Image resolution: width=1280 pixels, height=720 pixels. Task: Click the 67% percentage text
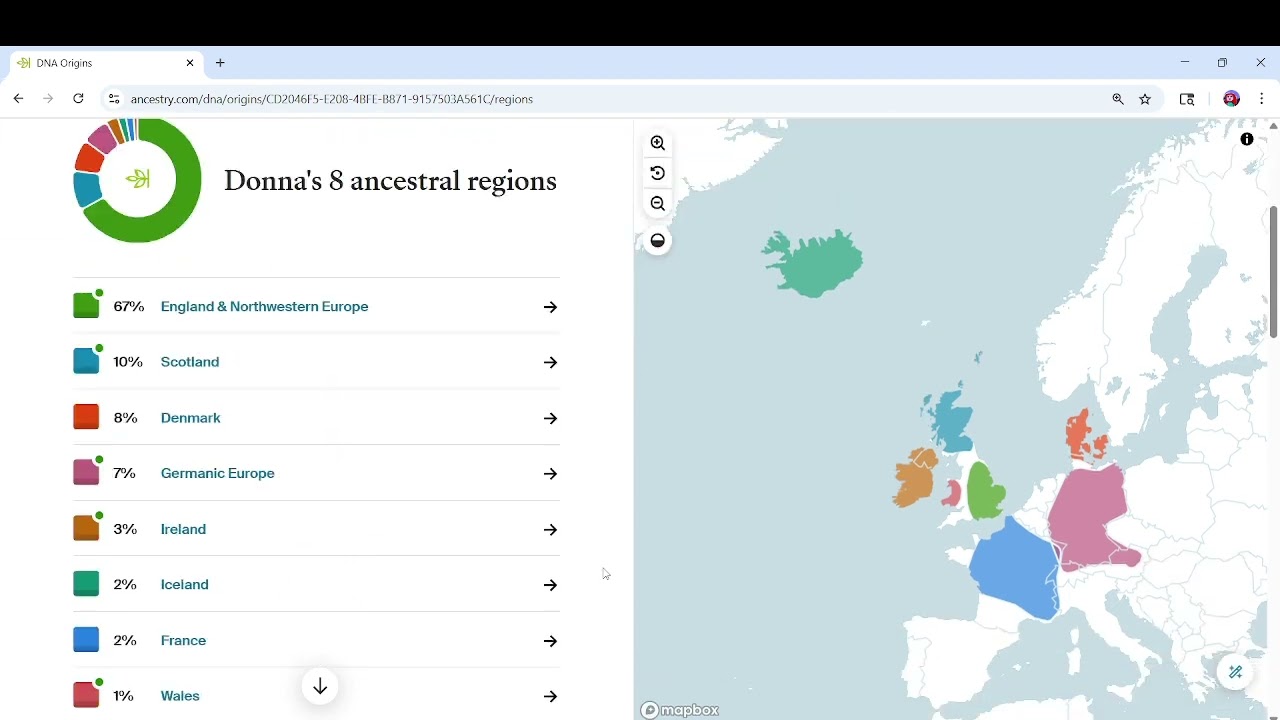tap(129, 307)
